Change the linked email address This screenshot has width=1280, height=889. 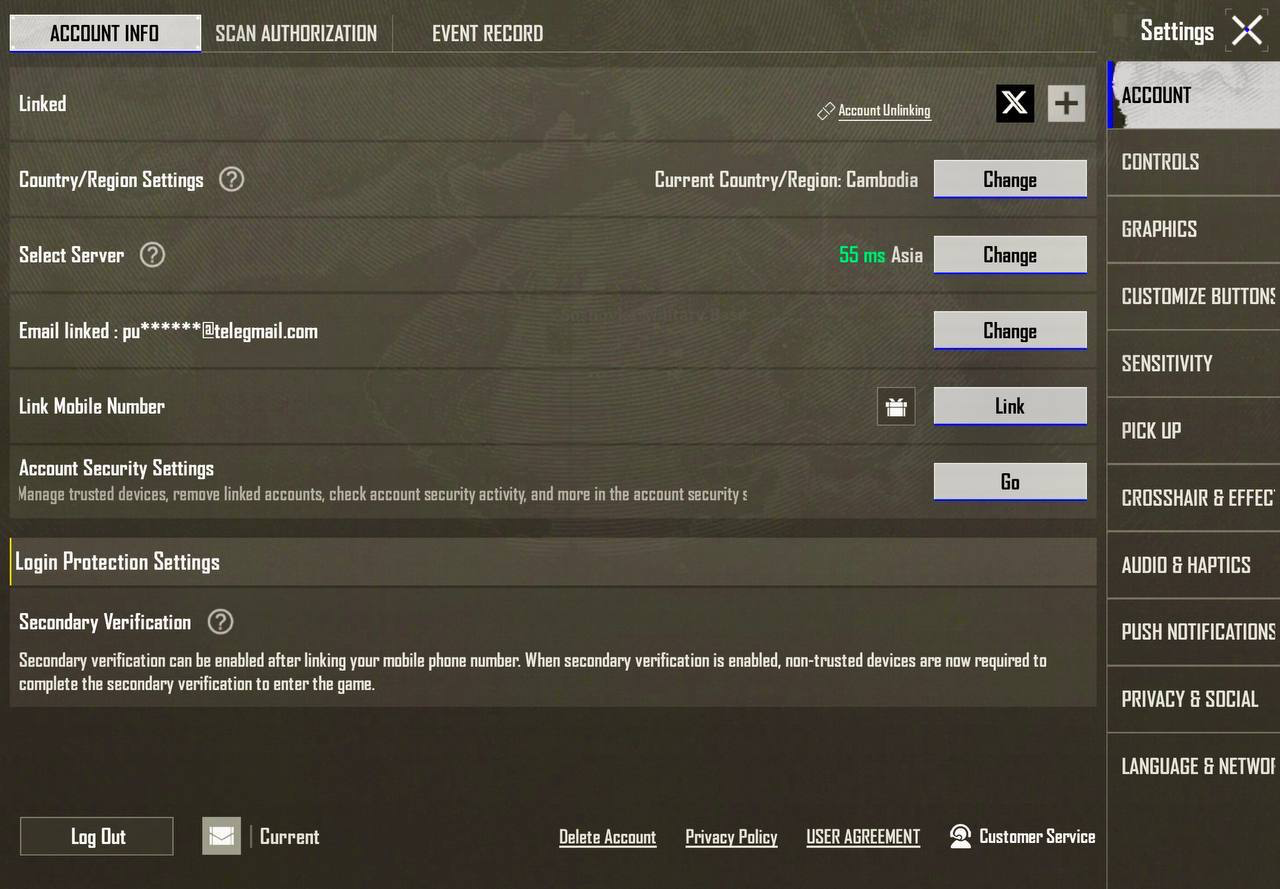tap(1010, 331)
